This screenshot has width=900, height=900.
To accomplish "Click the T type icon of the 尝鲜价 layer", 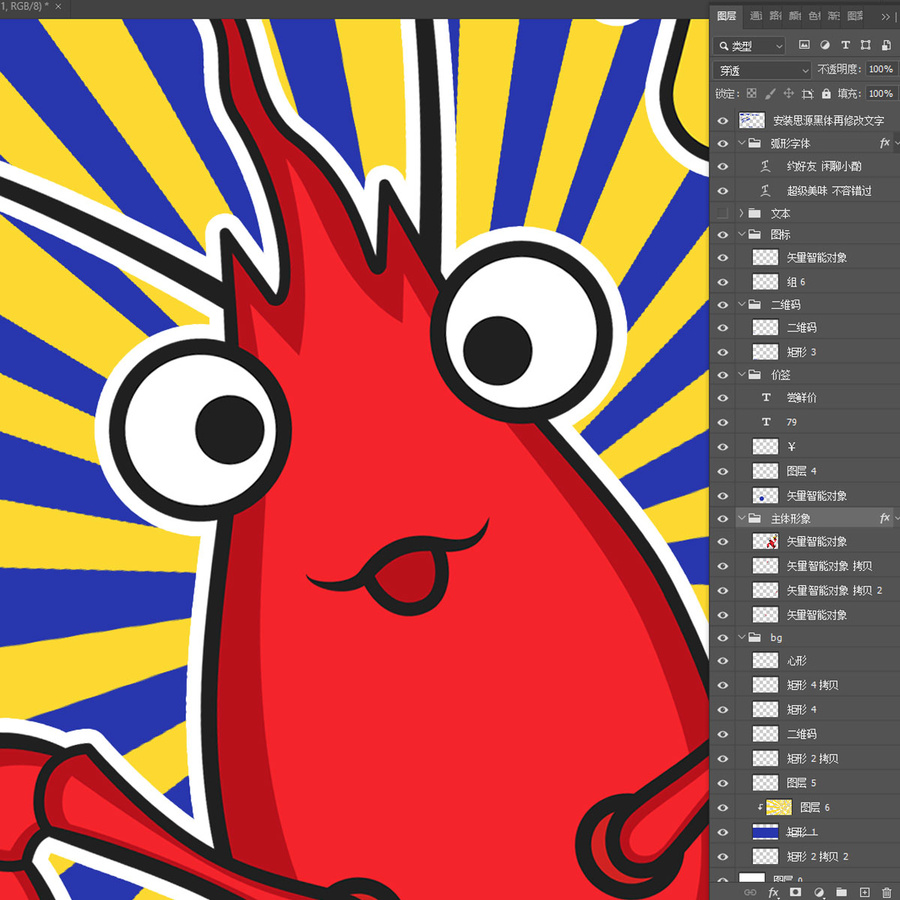I will 766,397.
